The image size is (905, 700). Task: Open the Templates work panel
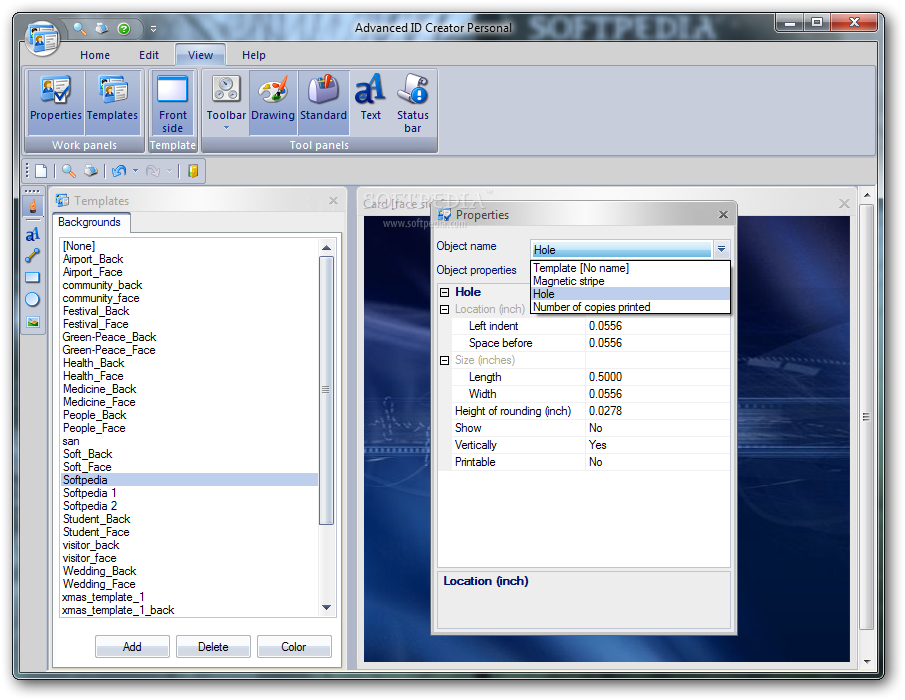[x=113, y=103]
